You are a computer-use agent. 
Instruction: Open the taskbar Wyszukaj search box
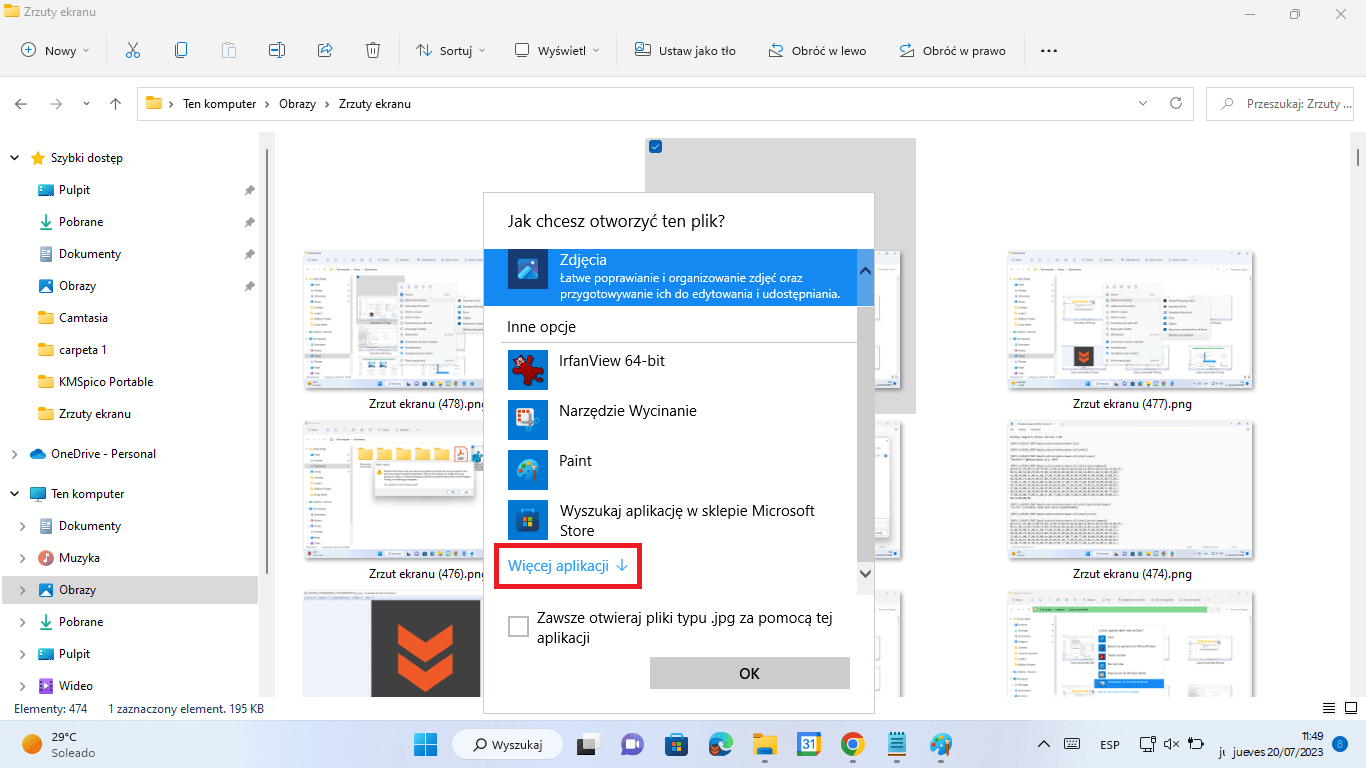(507, 744)
